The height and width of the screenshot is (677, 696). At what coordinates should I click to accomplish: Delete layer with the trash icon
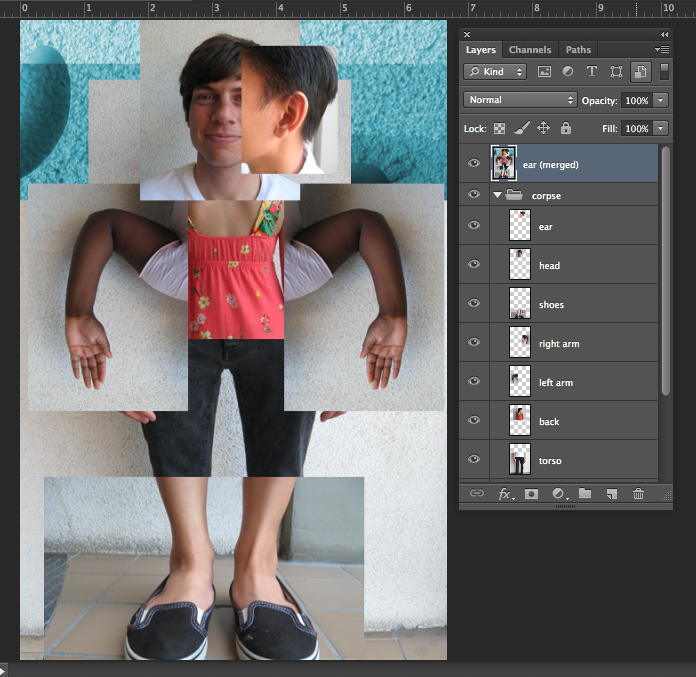[x=638, y=493]
